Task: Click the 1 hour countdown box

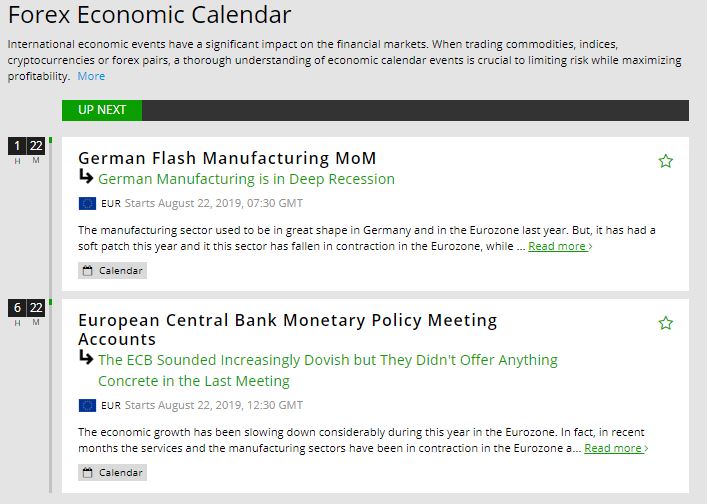Action: point(17,147)
